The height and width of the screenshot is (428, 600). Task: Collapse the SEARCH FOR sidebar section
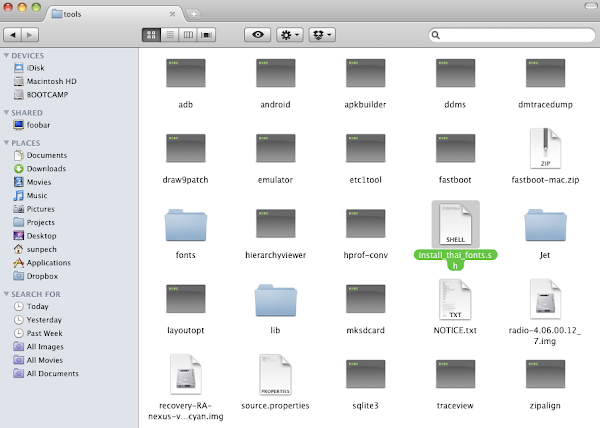pyautogui.click(x=6, y=294)
